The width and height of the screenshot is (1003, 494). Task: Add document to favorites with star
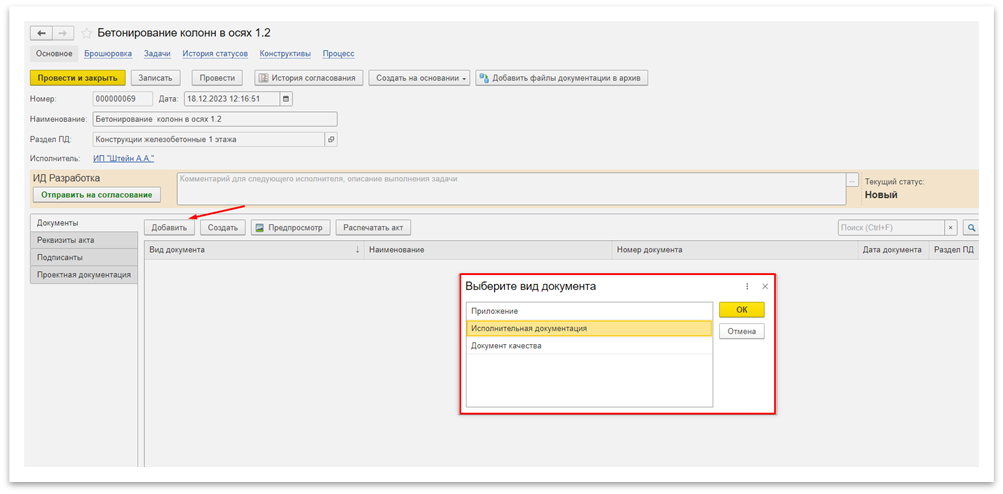pos(86,33)
